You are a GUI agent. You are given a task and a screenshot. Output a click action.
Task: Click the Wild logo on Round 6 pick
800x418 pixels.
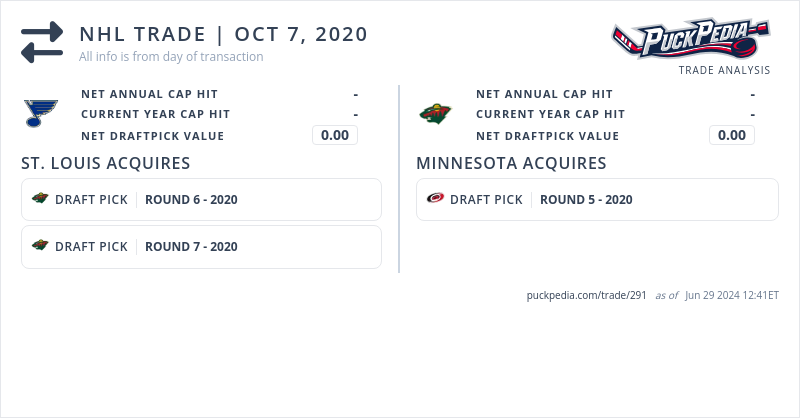(40, 199)
